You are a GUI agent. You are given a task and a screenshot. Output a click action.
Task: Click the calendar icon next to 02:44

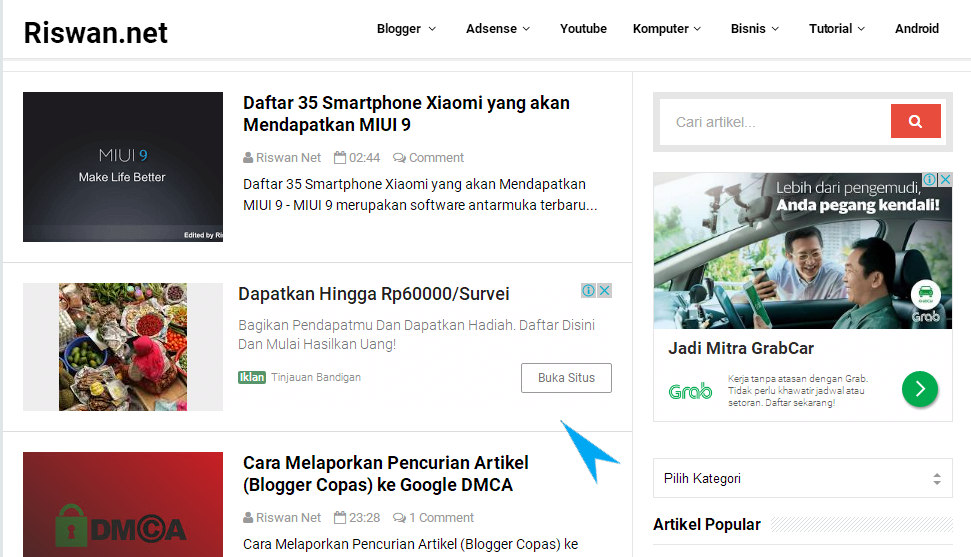click(x=340, y=157)
